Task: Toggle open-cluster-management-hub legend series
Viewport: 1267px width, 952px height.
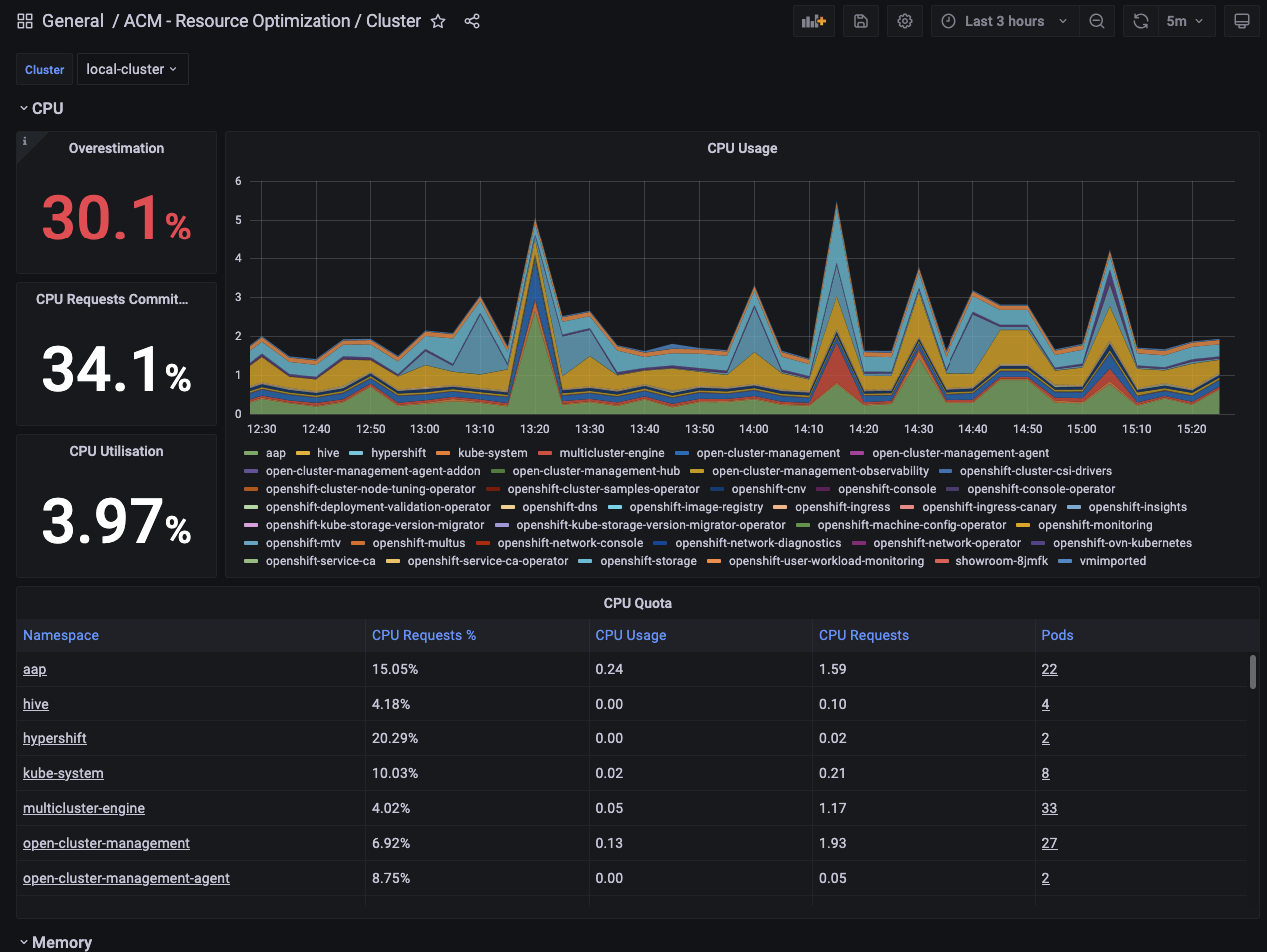Action: point(596,471)
